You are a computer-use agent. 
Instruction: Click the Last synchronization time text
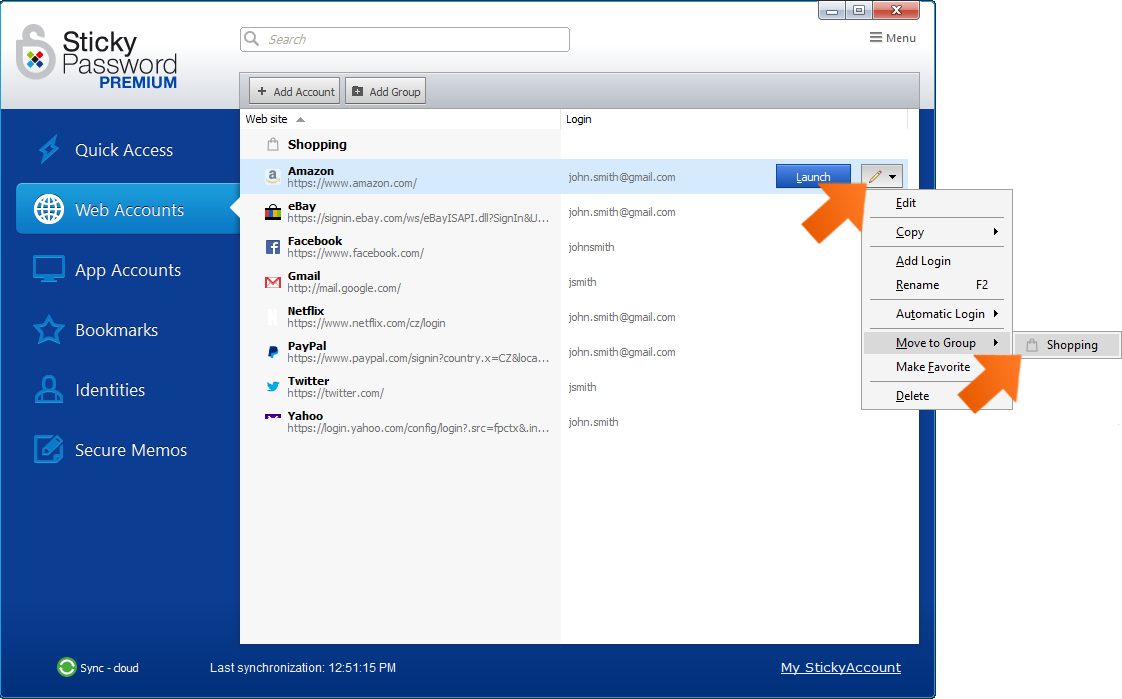pyautogui.click(x=303, y=668)
